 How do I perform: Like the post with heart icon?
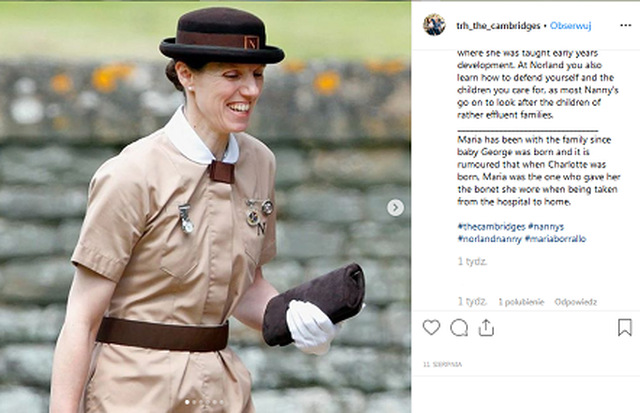point(431,327)
